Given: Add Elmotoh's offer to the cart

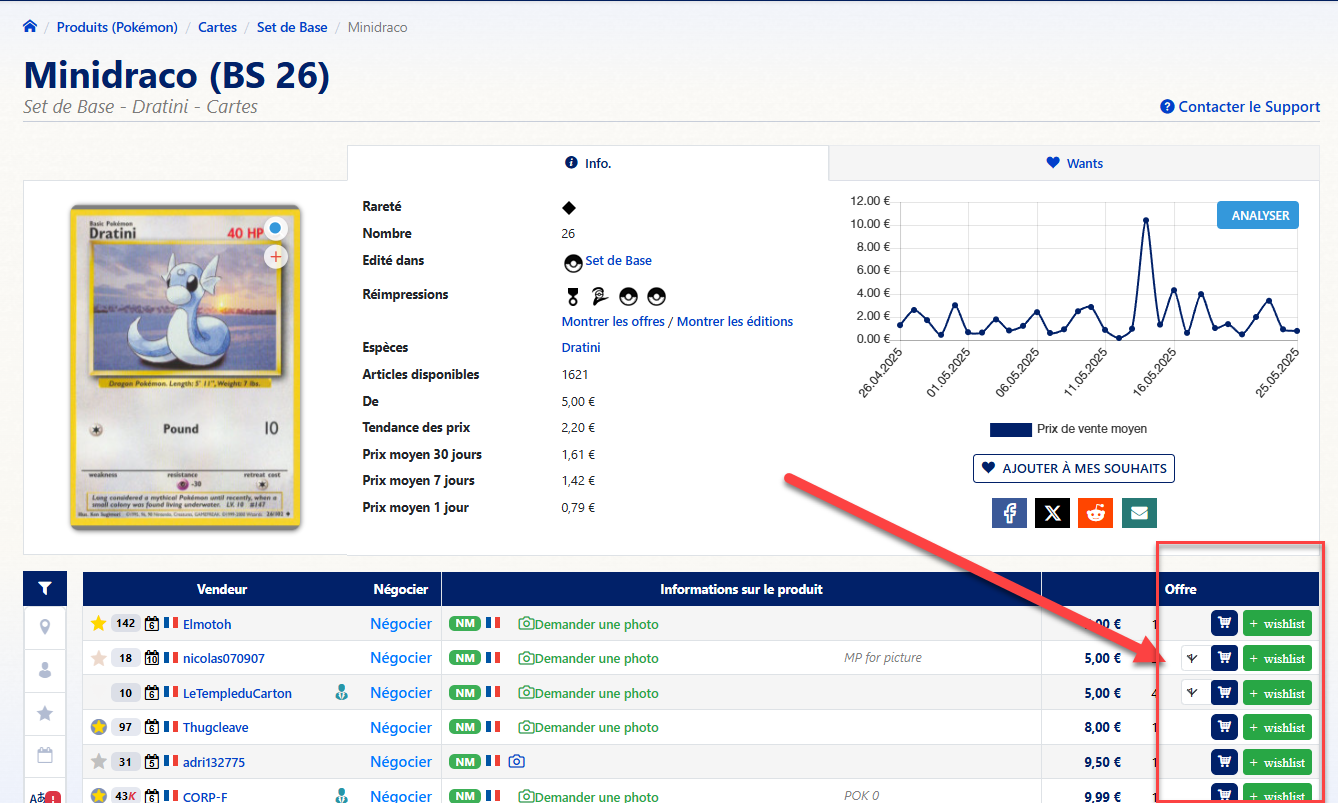Looking at the screenshot, I should (1224, 624).
